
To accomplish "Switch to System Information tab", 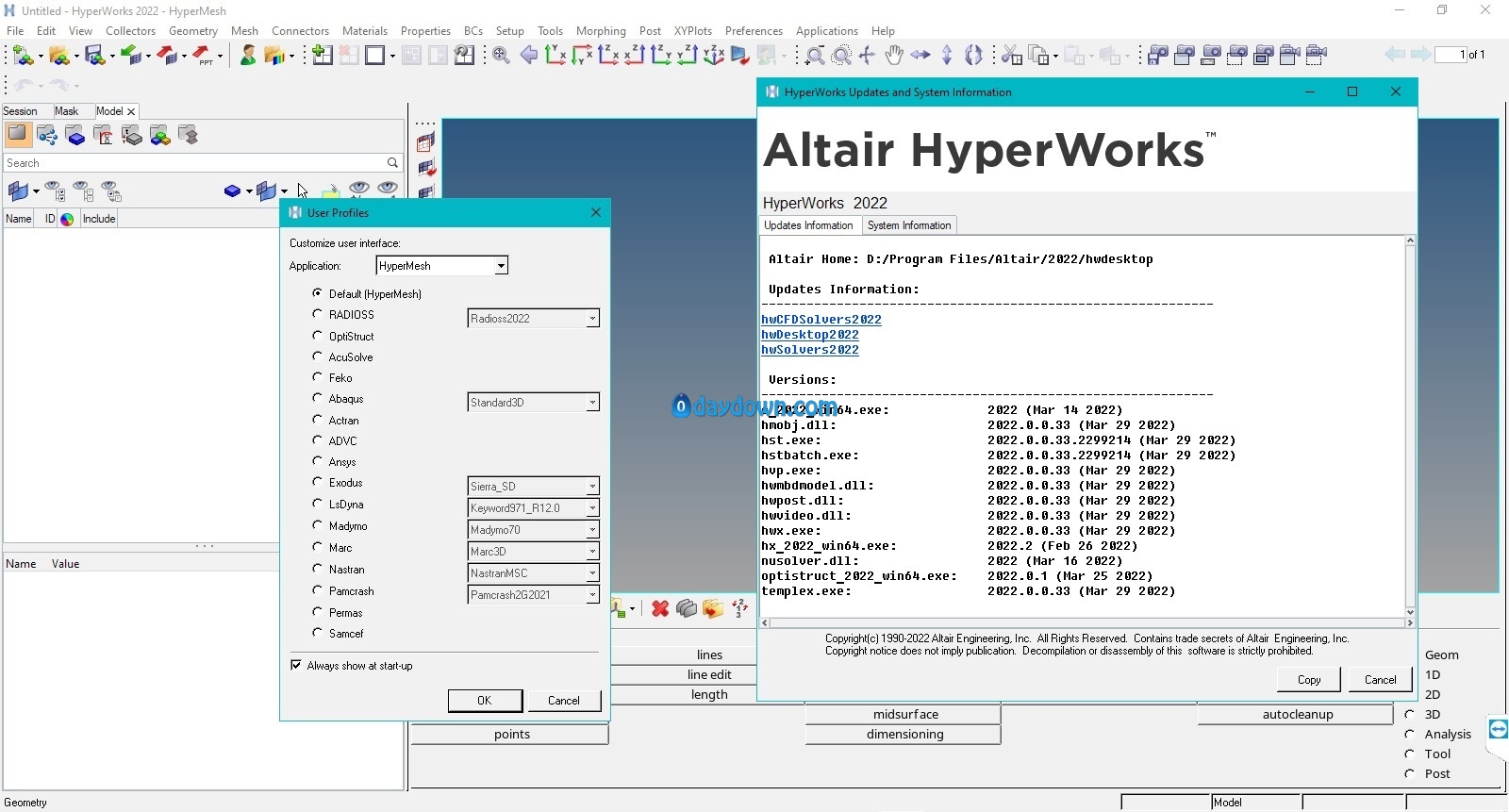I will [x=909, y=225].
